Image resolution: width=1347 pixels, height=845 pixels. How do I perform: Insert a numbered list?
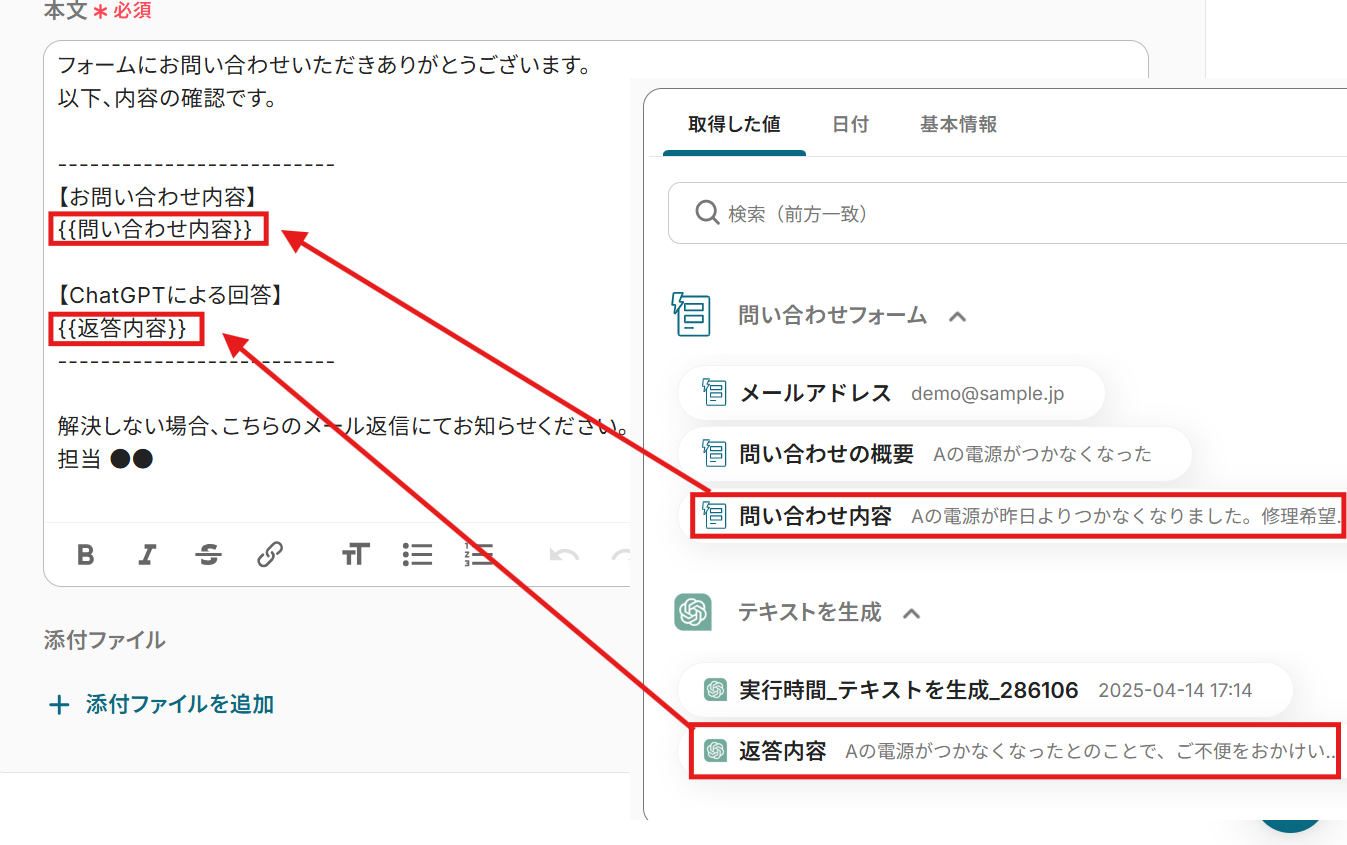(479, 555)
